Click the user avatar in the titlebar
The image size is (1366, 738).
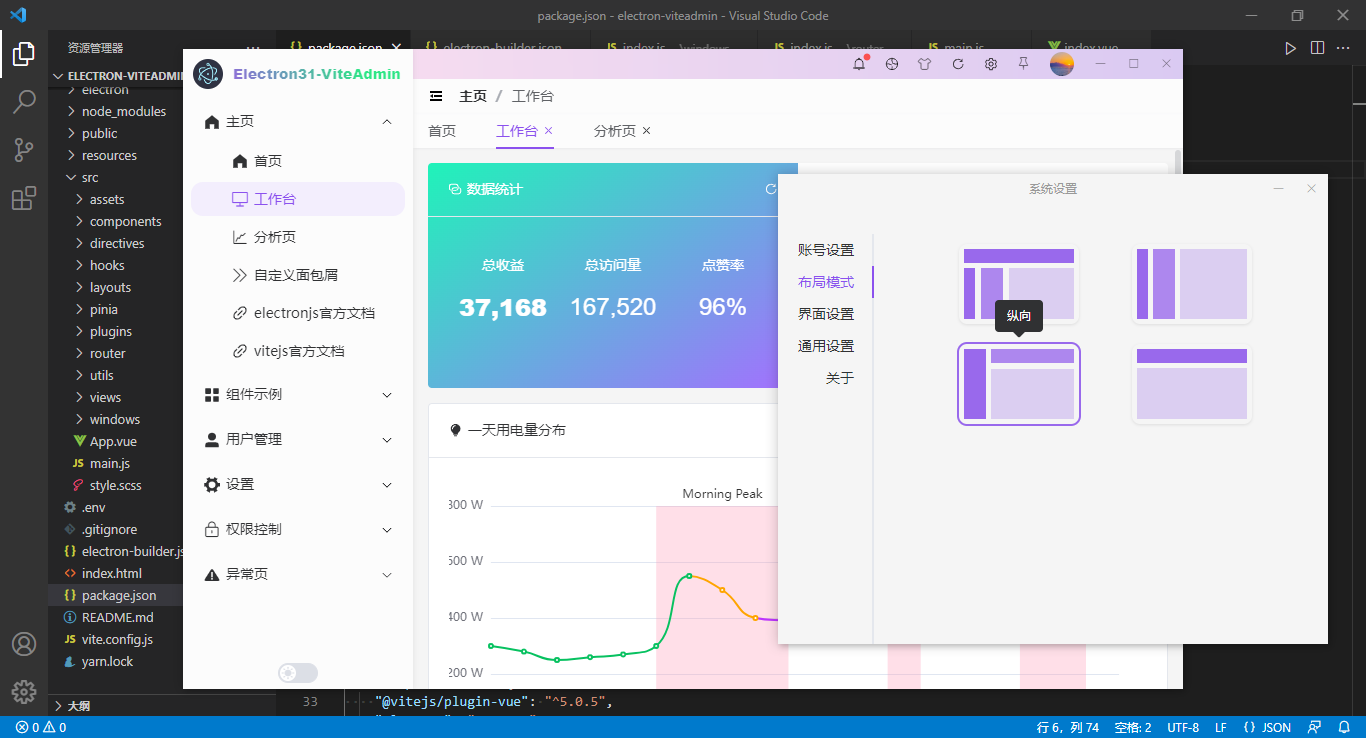pyautogui.click(x=1061, y=63)
